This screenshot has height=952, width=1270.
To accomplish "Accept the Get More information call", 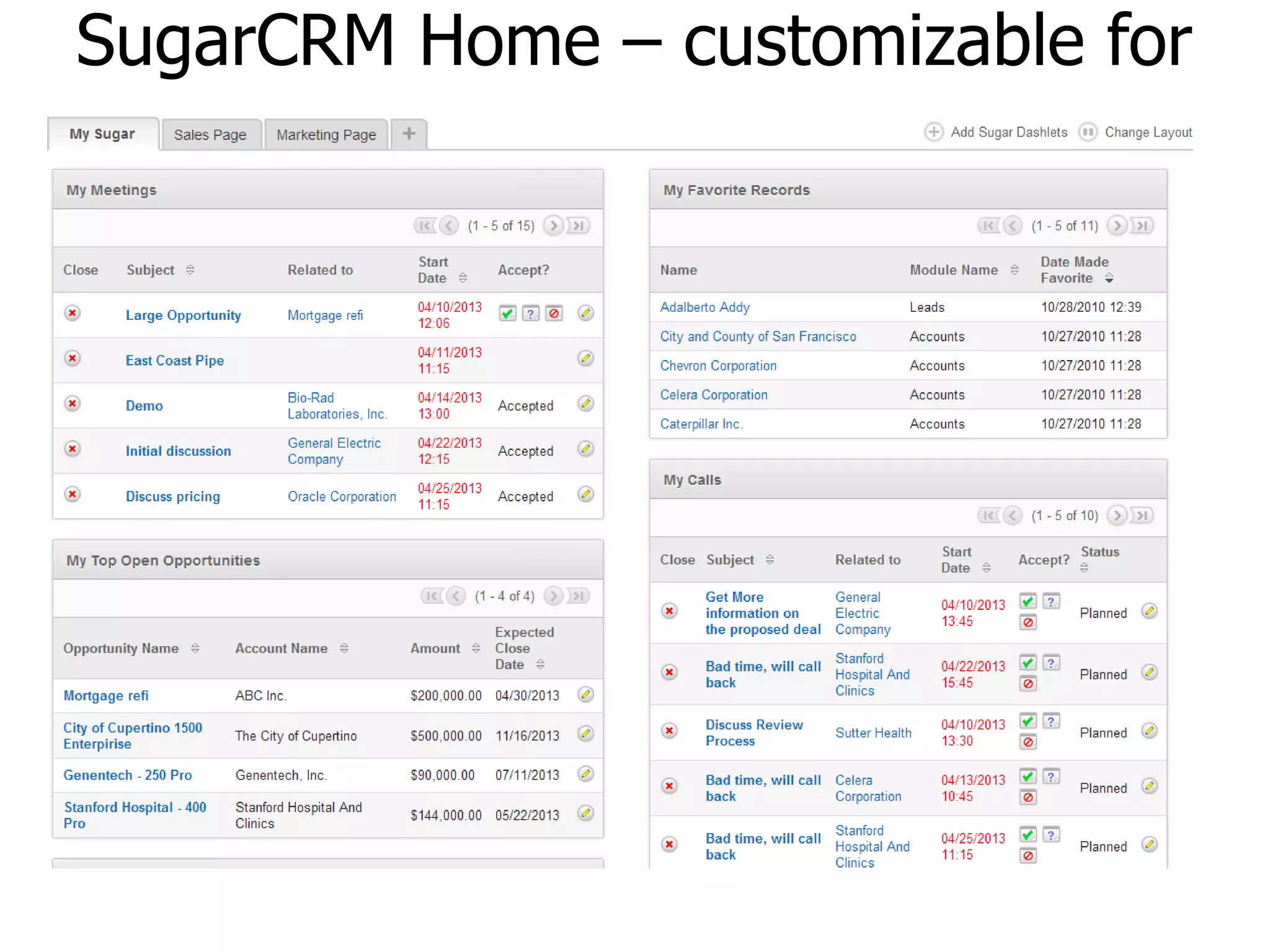I will 1028,601.
